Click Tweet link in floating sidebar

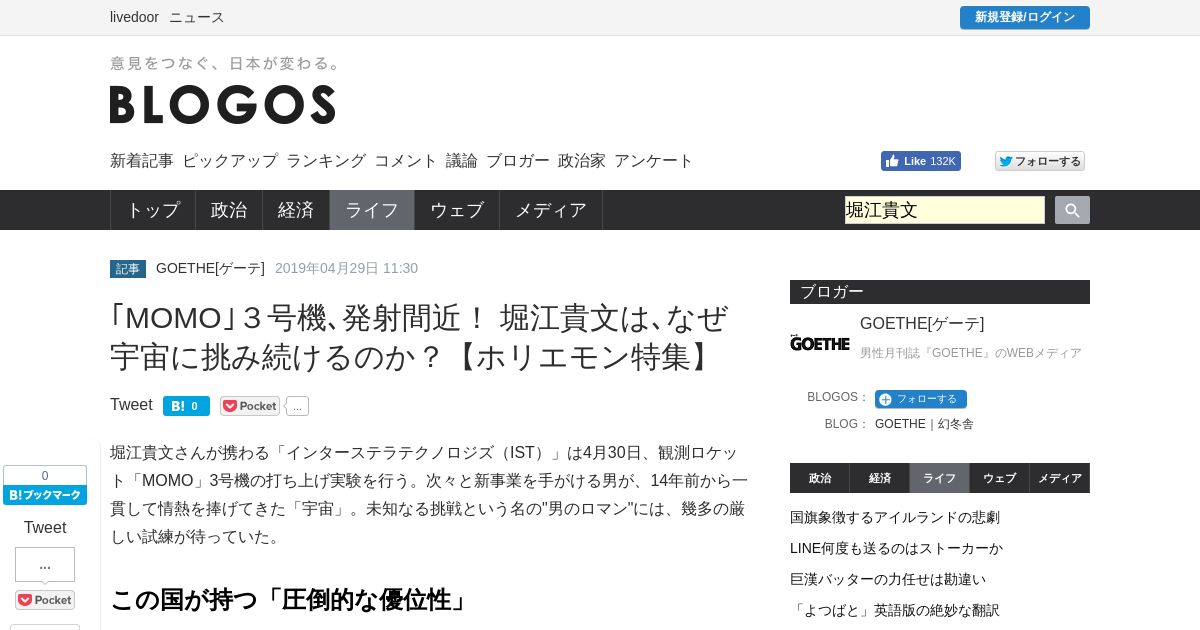coord(45,528)
